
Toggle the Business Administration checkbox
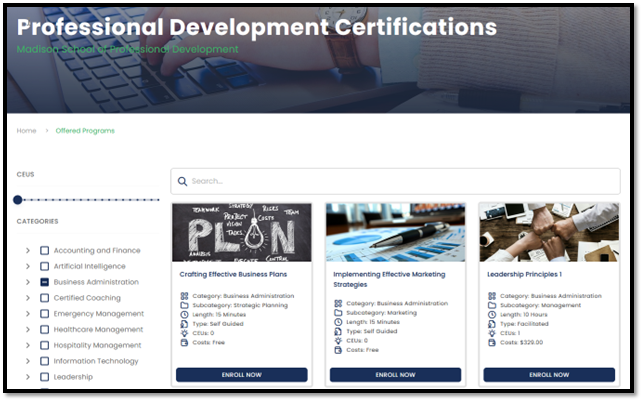coord(45,282)
